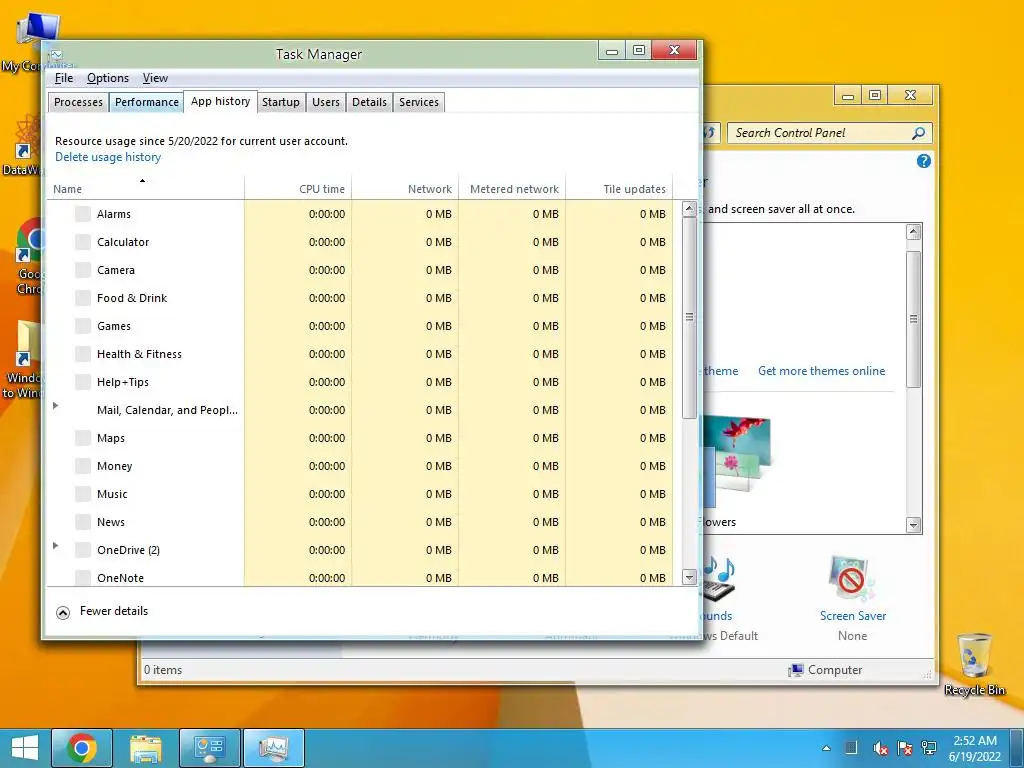
Task: Click the Games app icon in the list
Action: tap(83, 326)
